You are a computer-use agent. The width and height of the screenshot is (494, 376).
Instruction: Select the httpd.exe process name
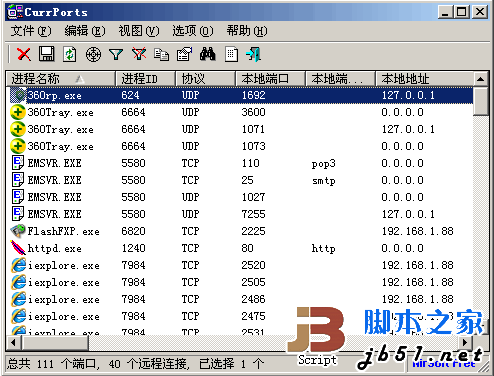tap(54, 248)
